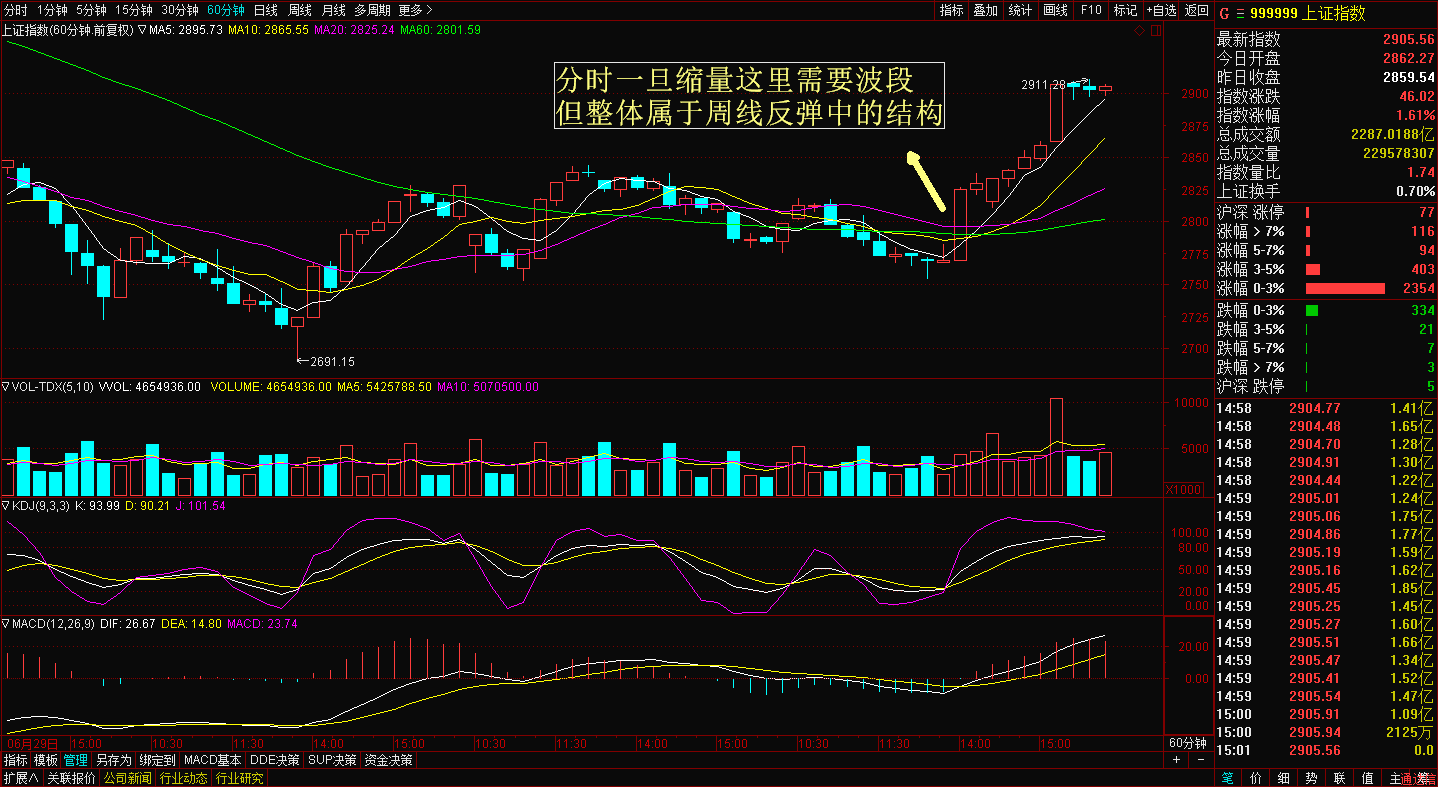
Task: Click the 标记 mark button
Action: [x=1125, y=10]
